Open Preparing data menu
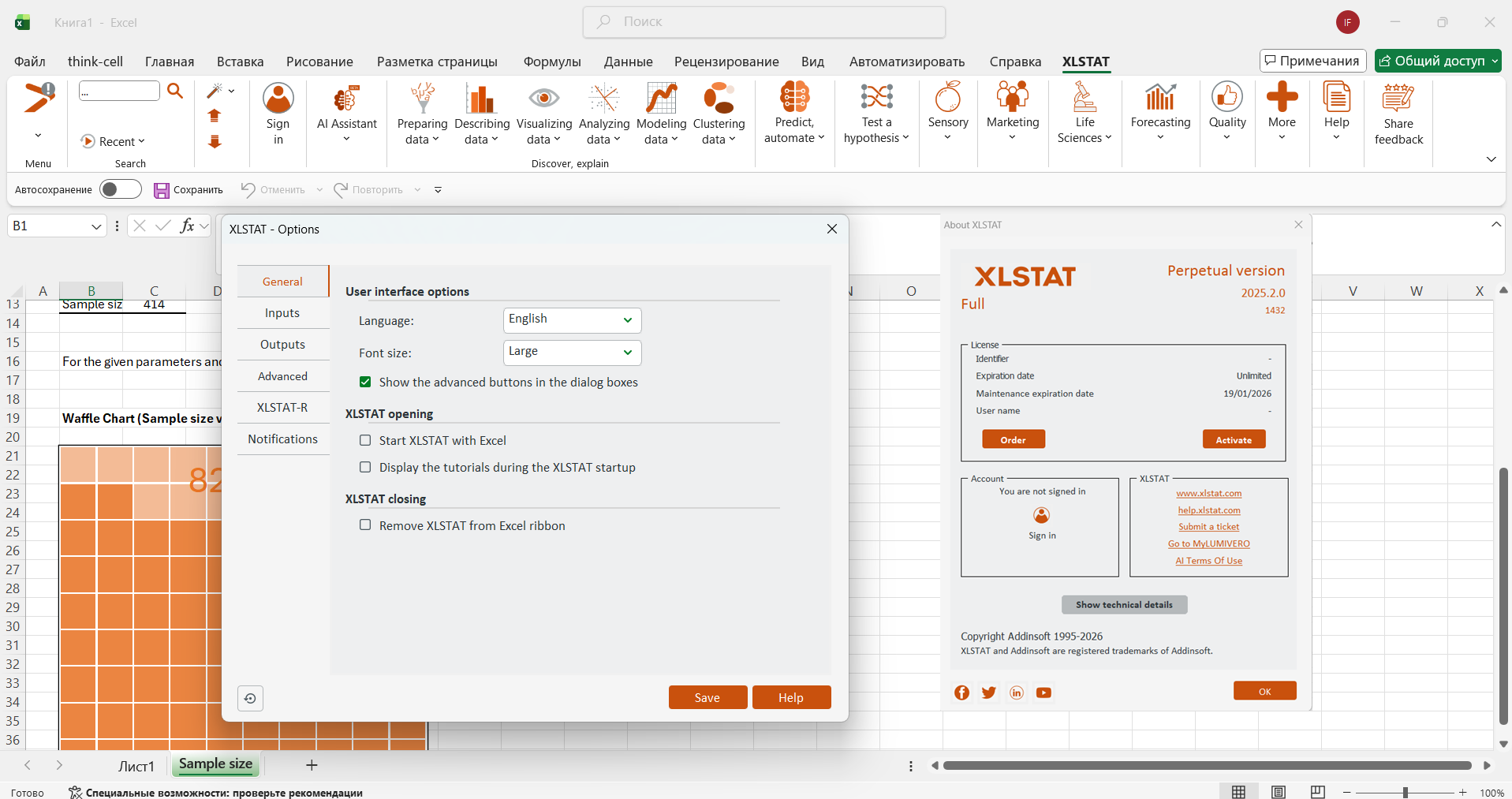 click(x=422, y=114)
